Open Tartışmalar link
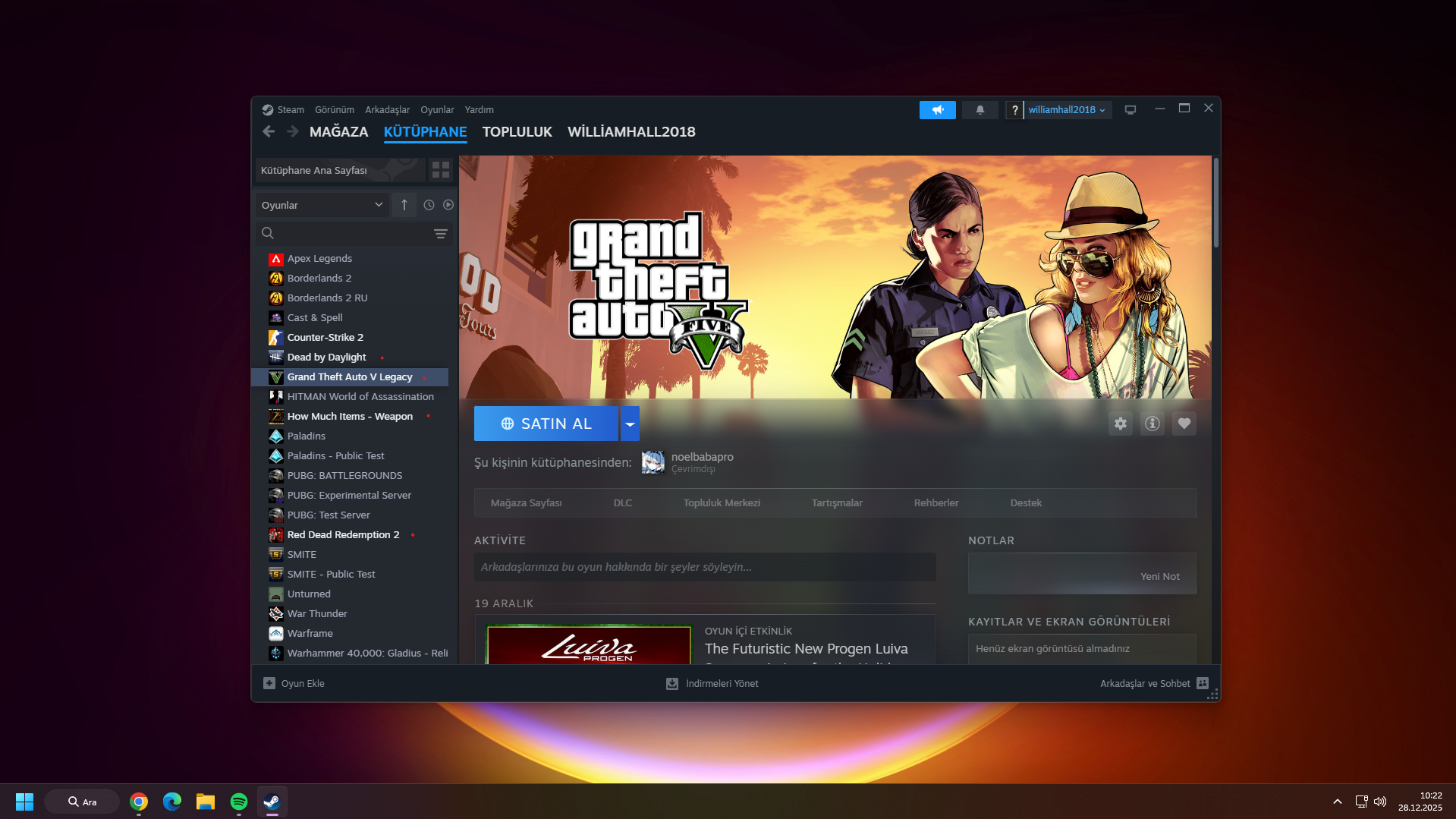Viewport: 1456px width, 819px height. [837, 502]
